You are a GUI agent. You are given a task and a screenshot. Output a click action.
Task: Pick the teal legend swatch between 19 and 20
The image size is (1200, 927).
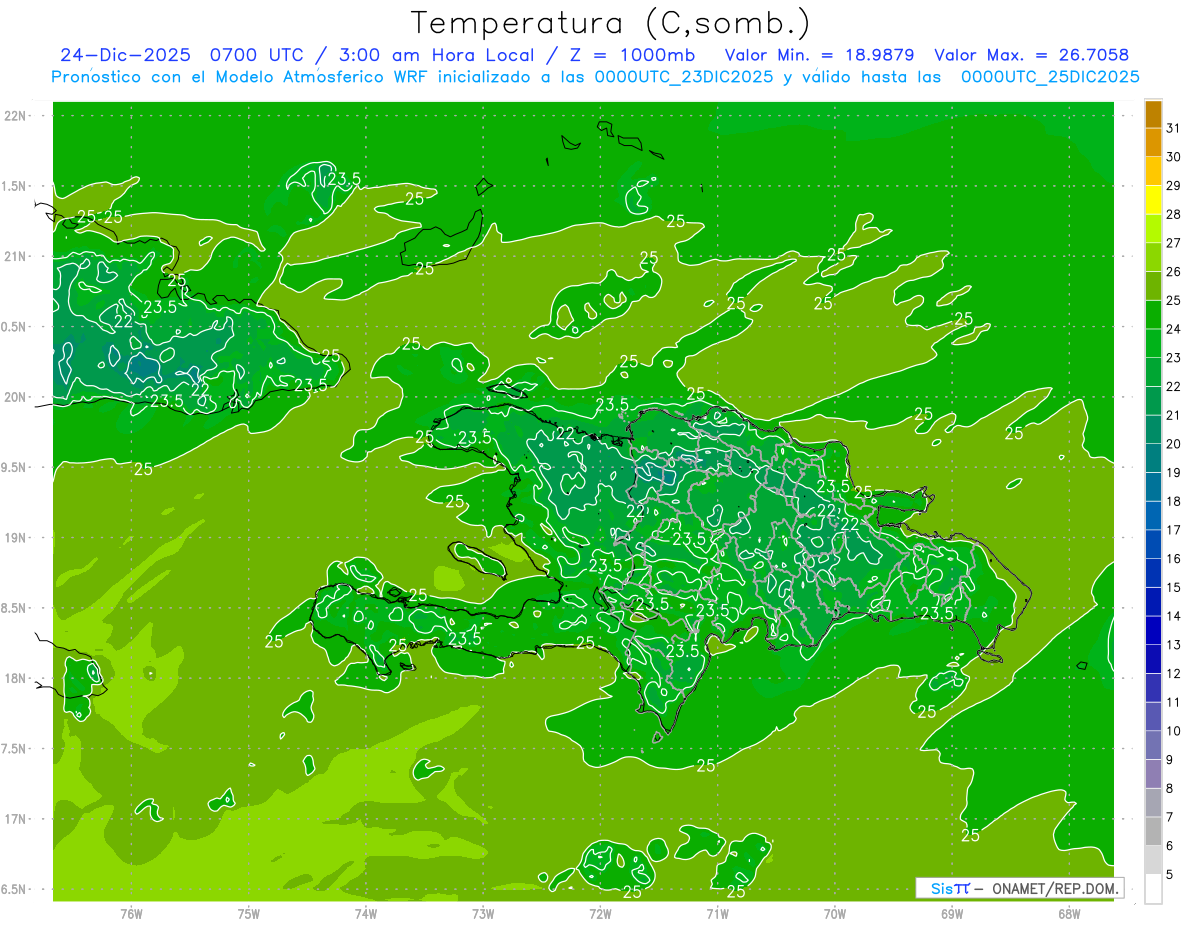tap(1153, 458)
